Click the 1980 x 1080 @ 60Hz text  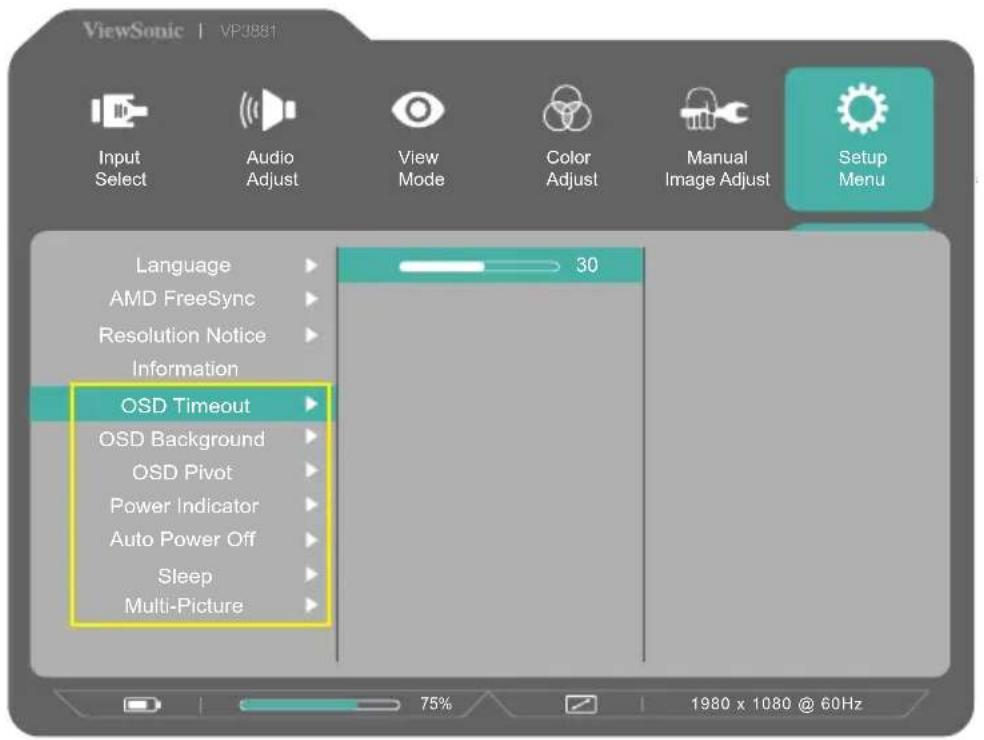(x=776, y=704)
